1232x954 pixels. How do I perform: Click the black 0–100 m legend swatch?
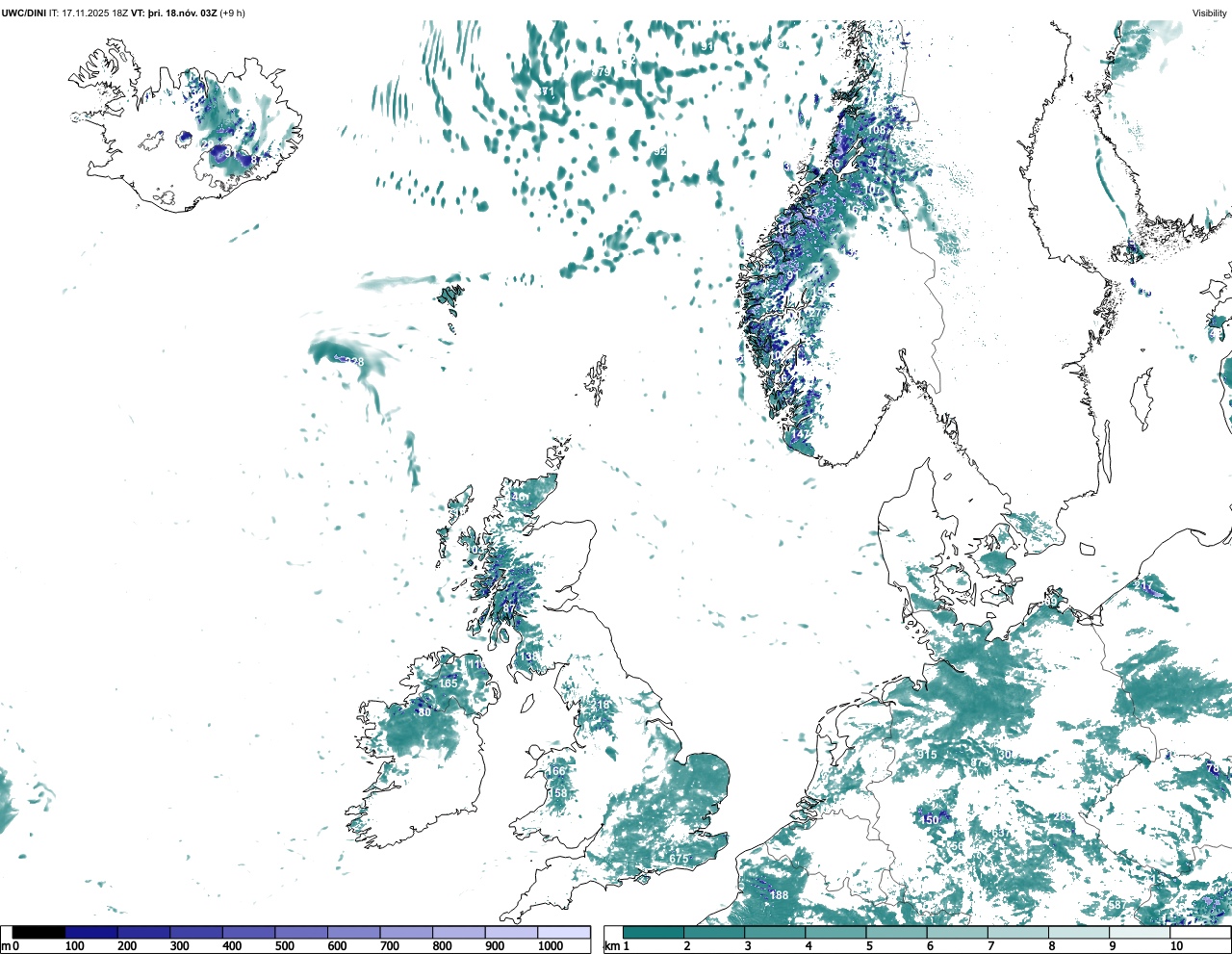tap(39, 932)
